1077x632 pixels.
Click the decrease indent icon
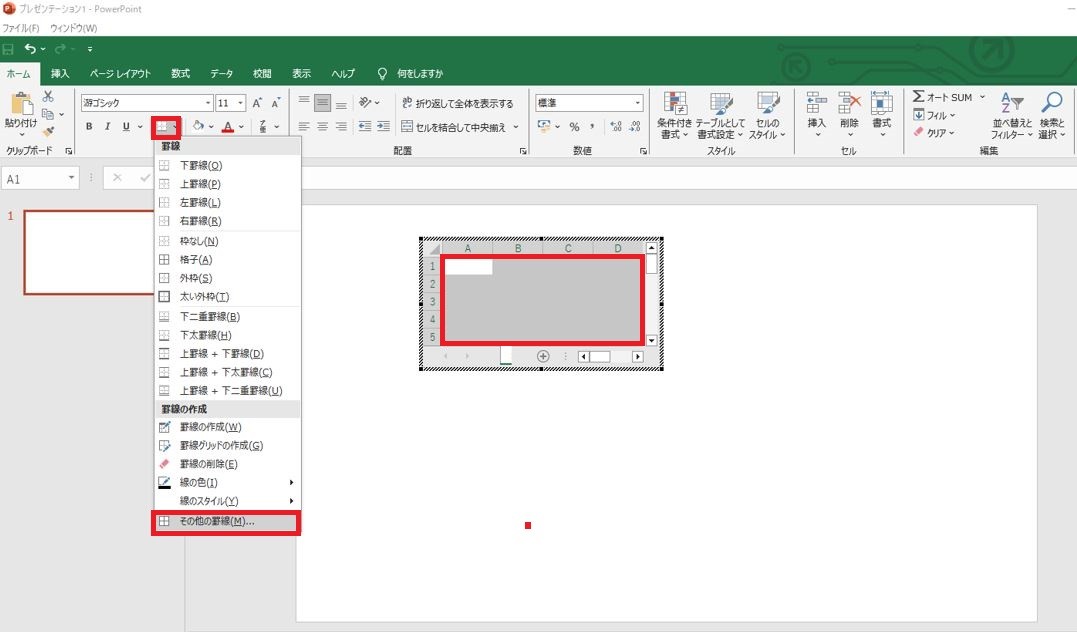pyautogui.click(x=365, y=126)
